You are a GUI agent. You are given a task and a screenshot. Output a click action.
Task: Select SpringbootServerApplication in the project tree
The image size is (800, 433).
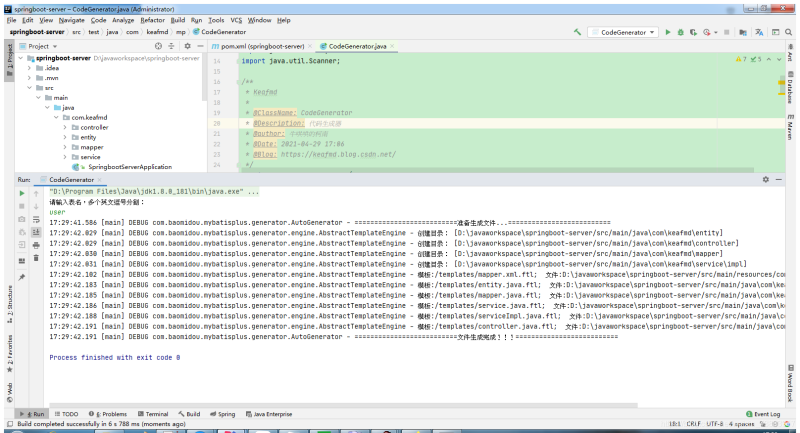click(x=130, y=167)
